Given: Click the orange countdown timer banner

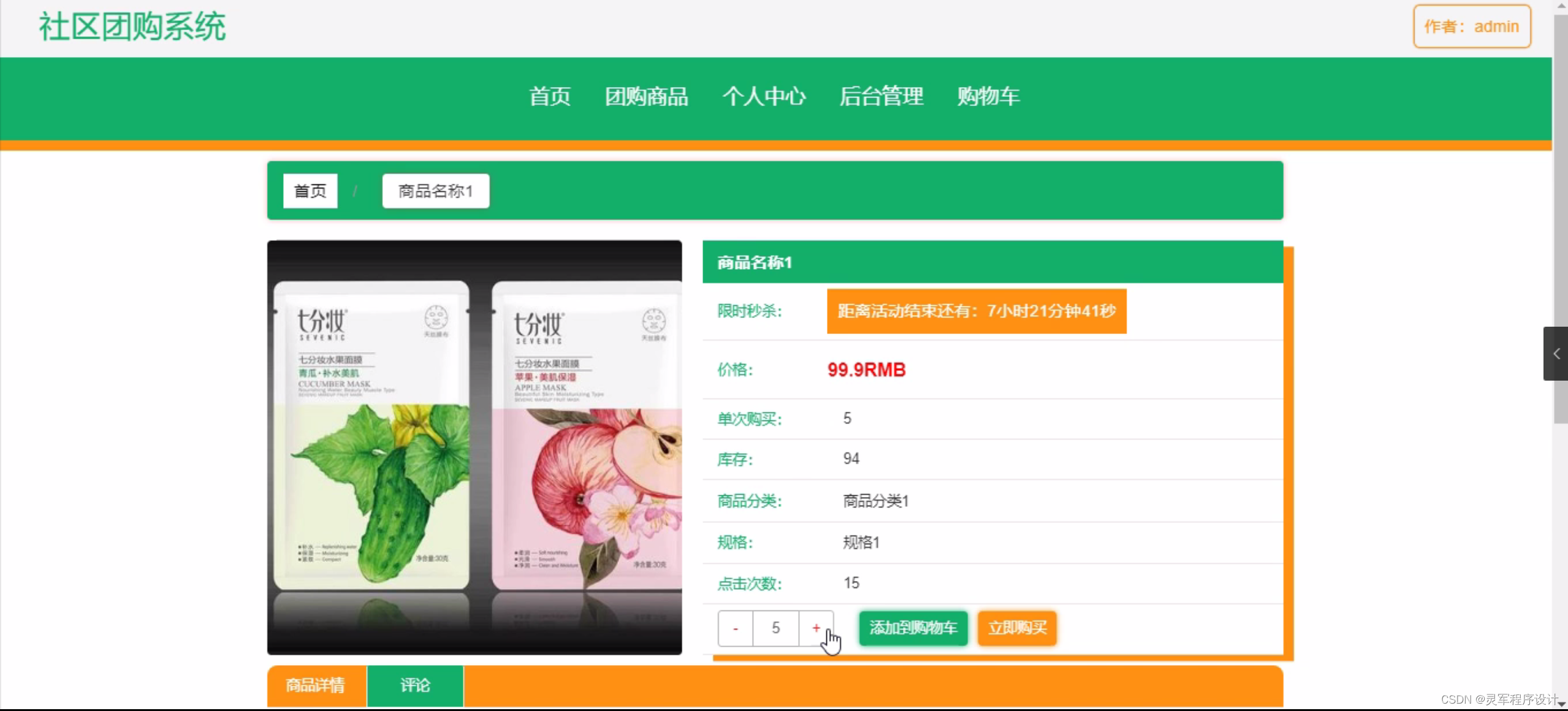Looking at the screenshot, I should tap(976, 311).
